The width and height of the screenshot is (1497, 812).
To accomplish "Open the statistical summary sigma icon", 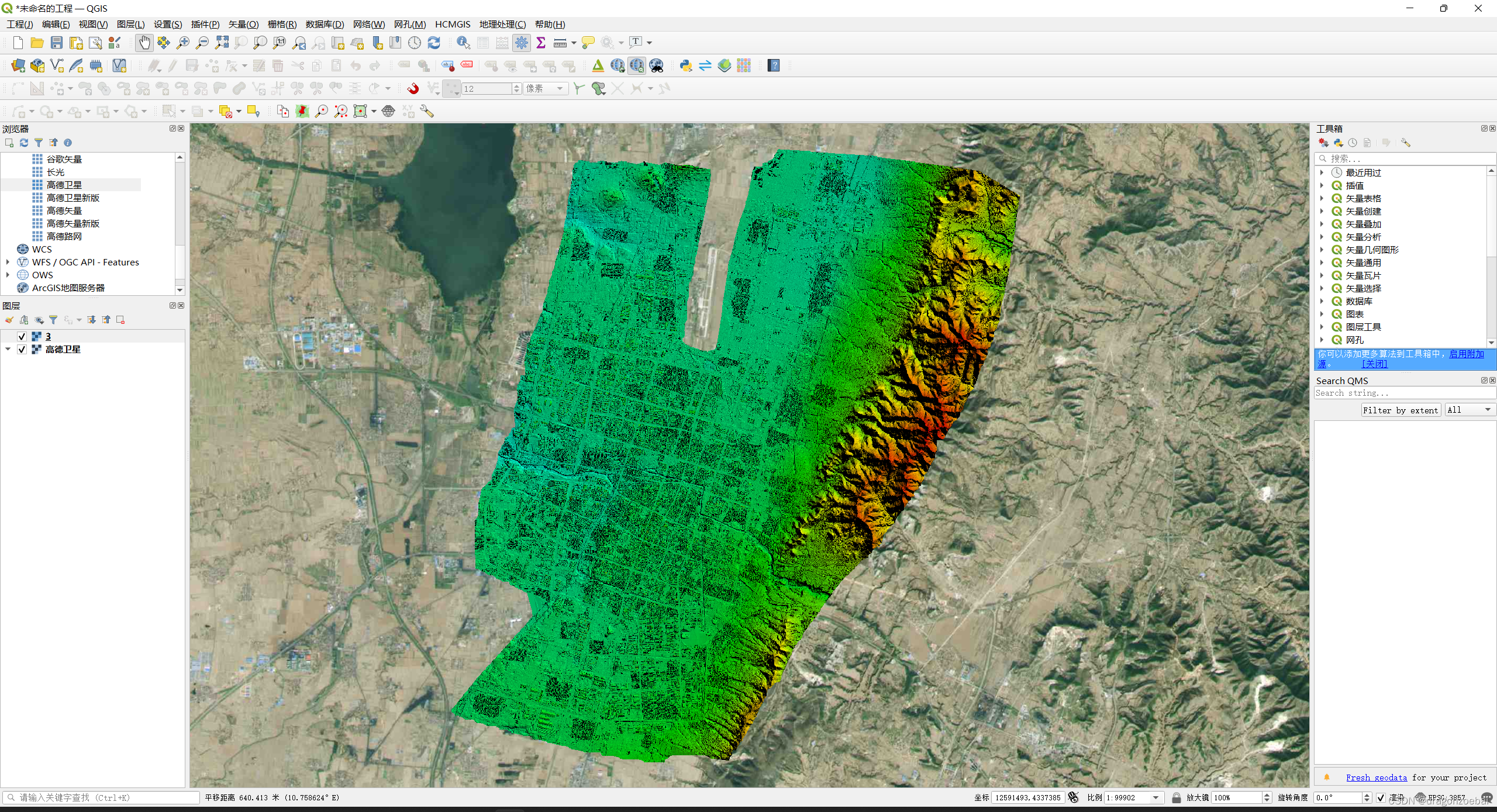I will tap(541, 43).
